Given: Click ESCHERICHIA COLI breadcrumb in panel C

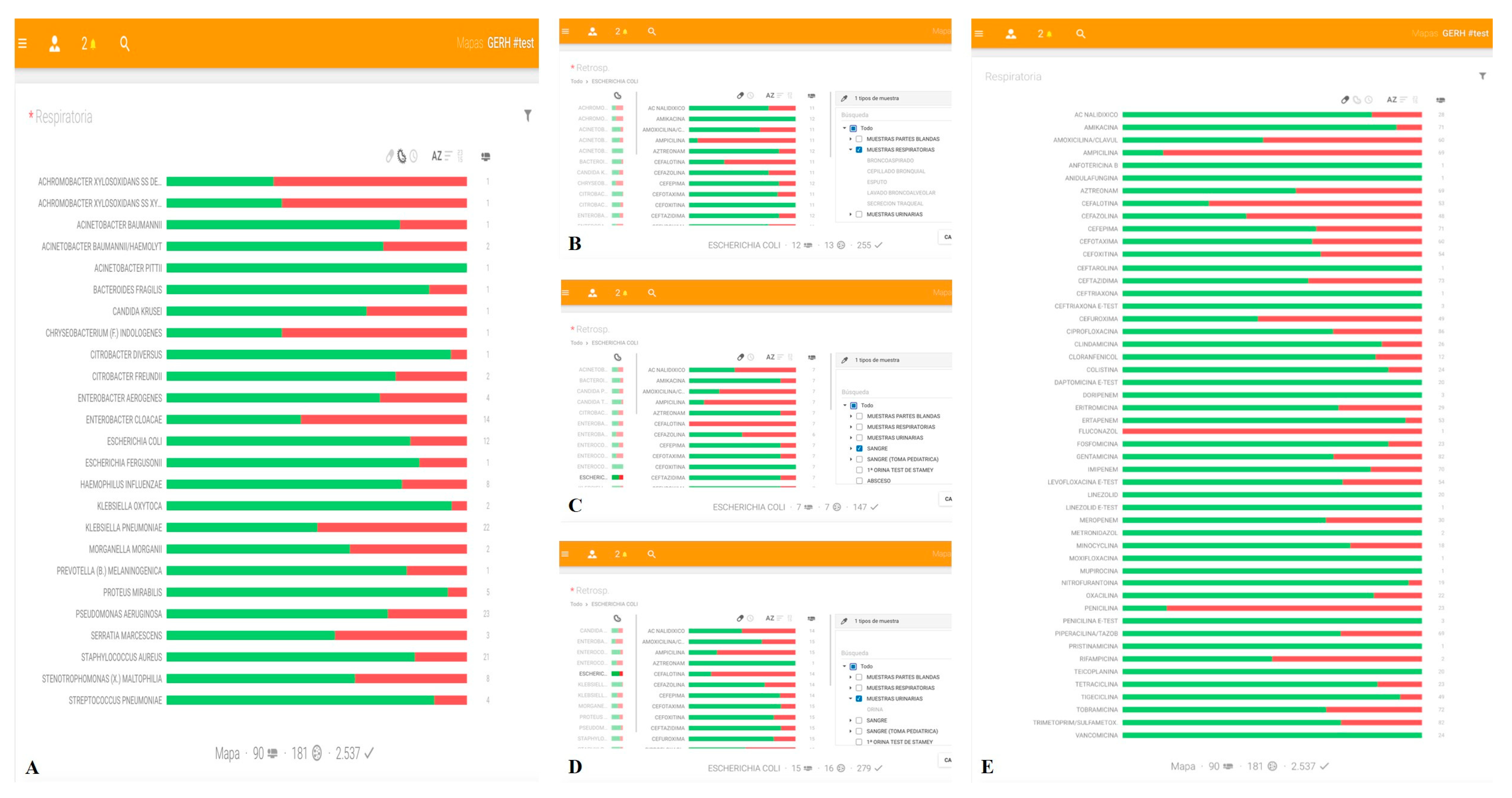Looking at the screenshot, I should coord(615,343).
